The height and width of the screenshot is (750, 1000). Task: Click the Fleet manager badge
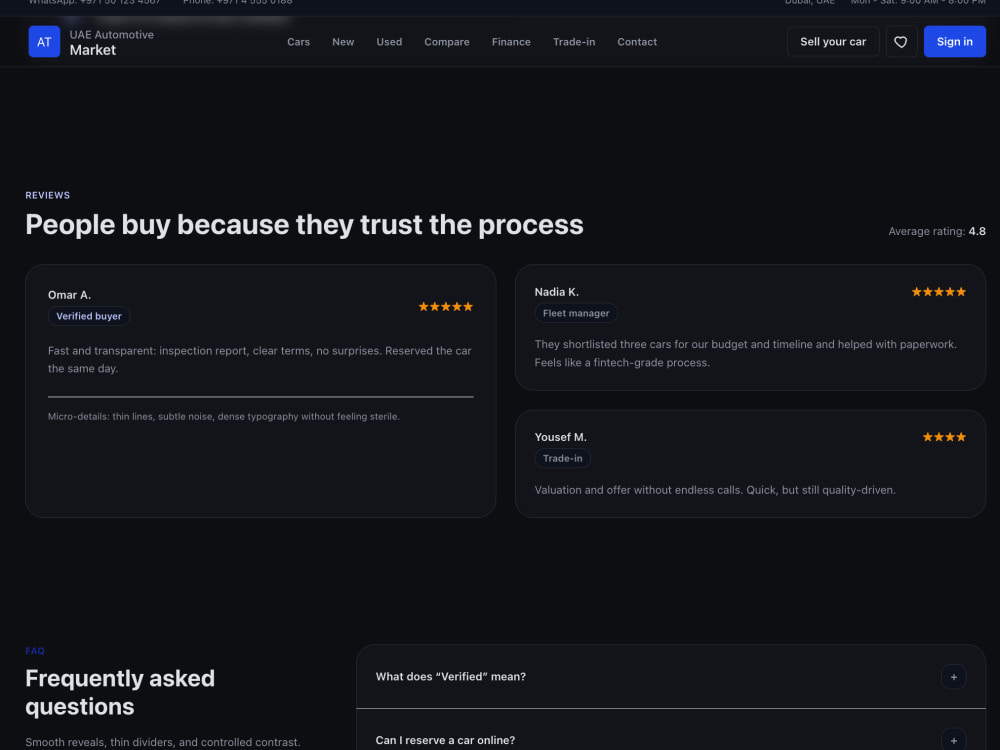(x=576, y=313)
